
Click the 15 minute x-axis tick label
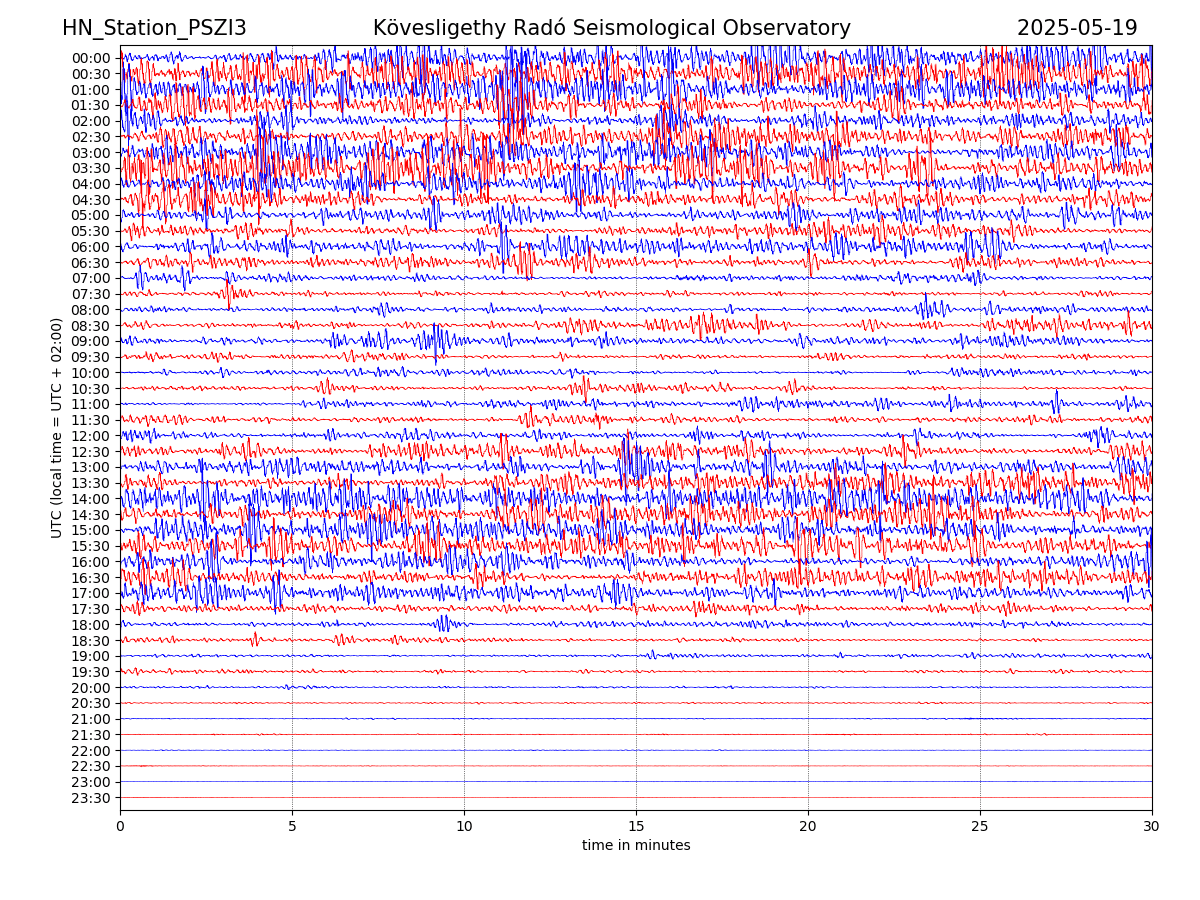636,827
